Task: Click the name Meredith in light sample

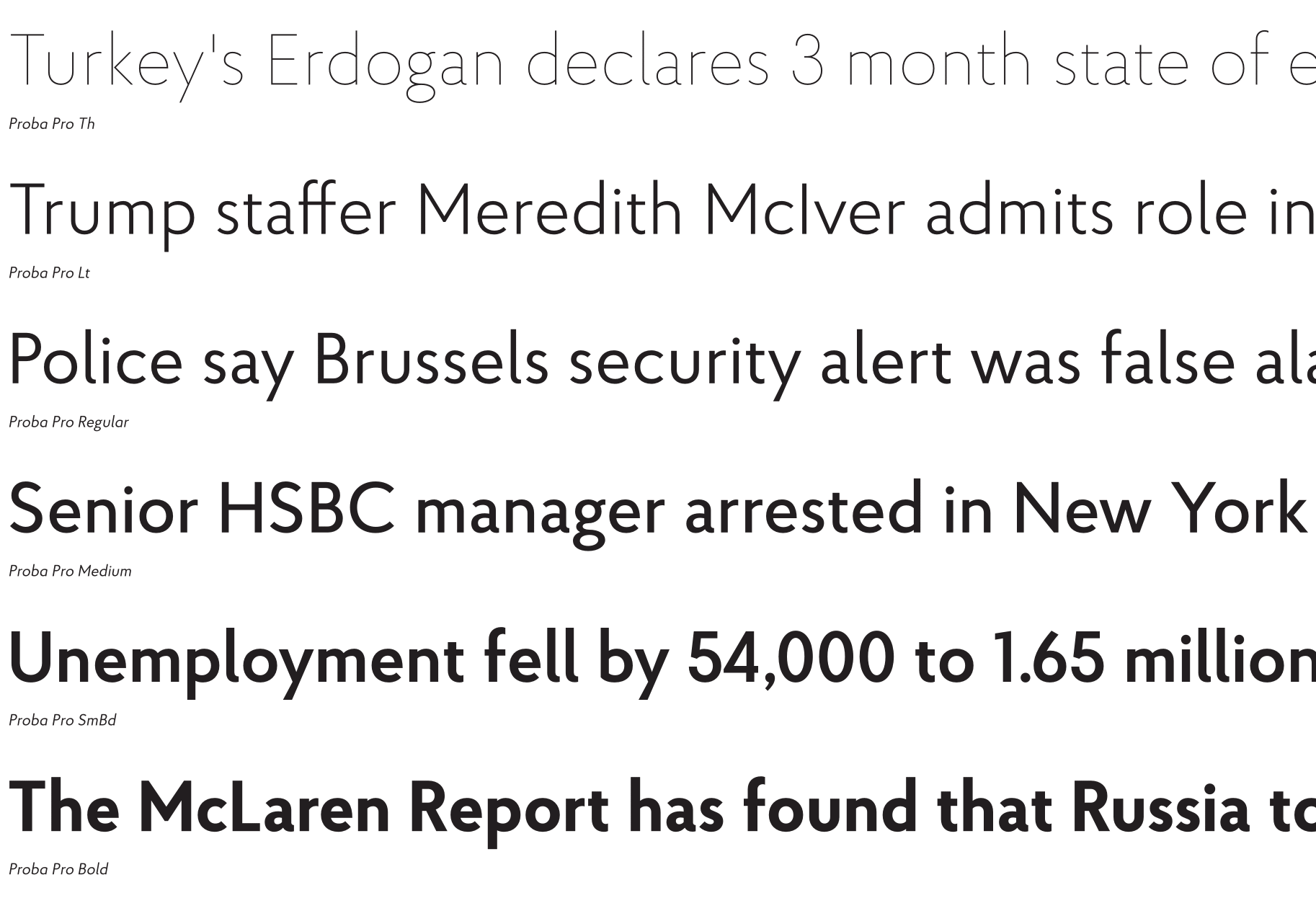Action: pos(549,210)
